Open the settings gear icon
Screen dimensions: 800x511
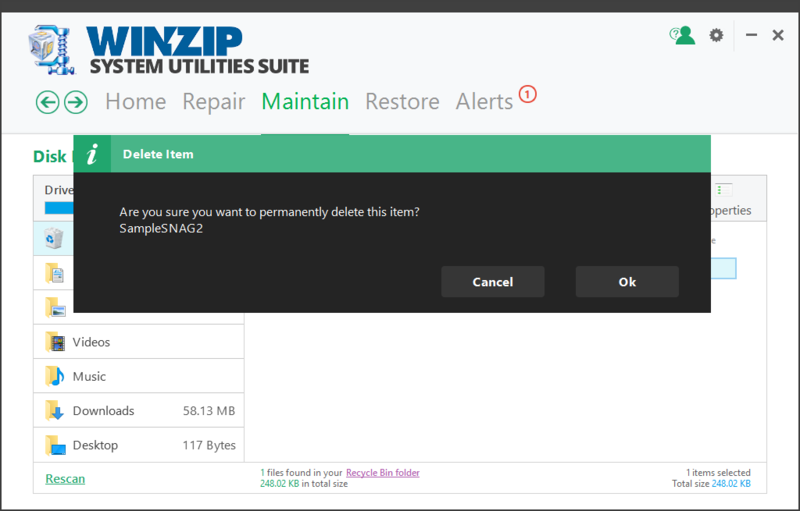(716, 35)
